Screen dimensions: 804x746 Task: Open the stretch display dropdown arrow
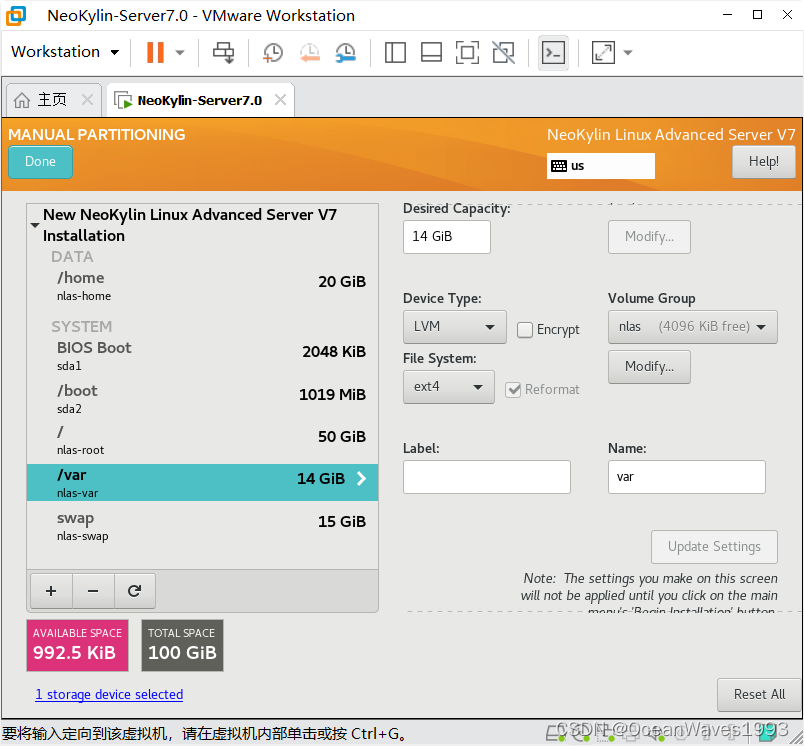point(628,52)
